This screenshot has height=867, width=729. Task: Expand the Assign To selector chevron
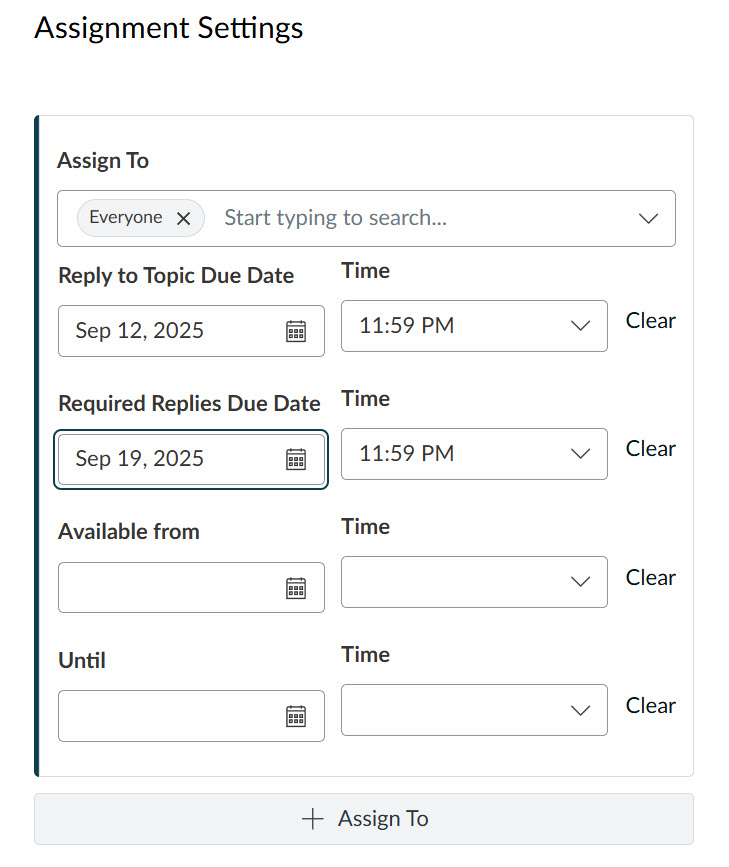pos(648,217)
